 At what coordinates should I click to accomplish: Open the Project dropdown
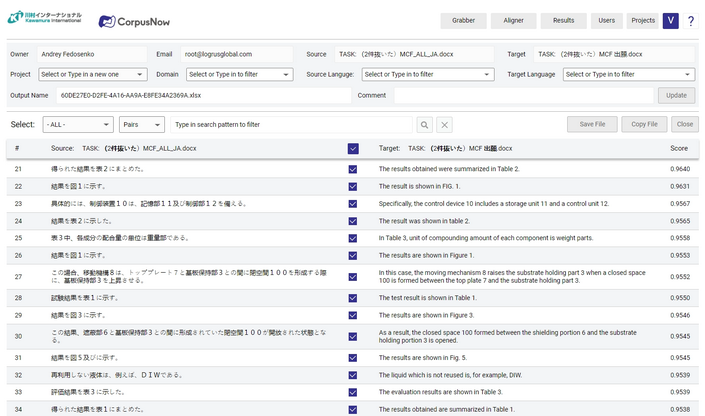[x=92, y=74]
